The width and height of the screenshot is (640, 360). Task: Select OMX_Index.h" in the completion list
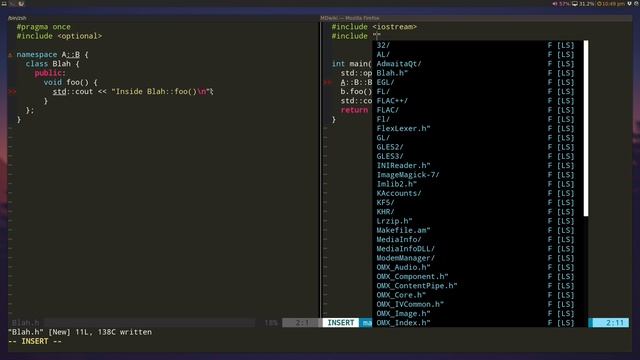(x=478, y=323)
